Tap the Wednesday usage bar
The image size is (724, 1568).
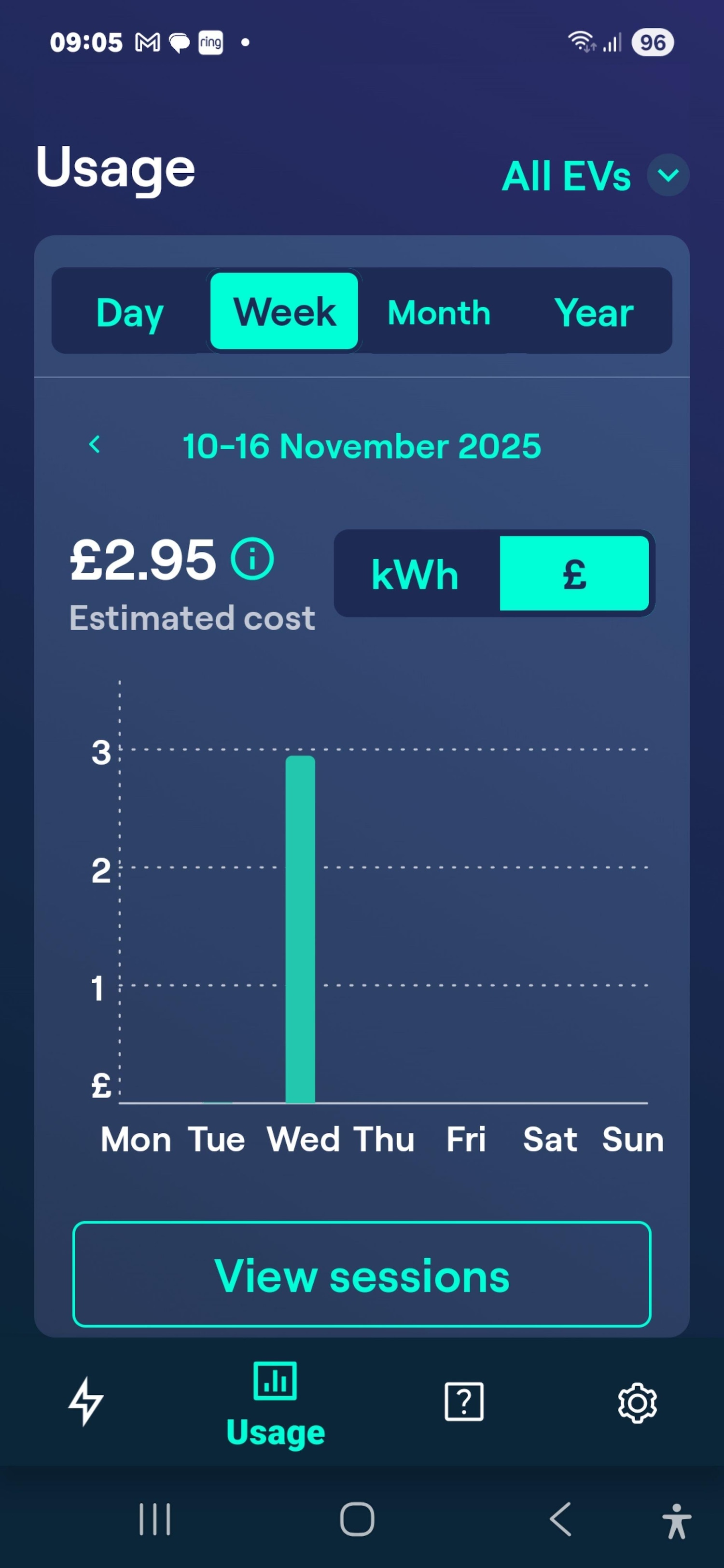point(300,929)
